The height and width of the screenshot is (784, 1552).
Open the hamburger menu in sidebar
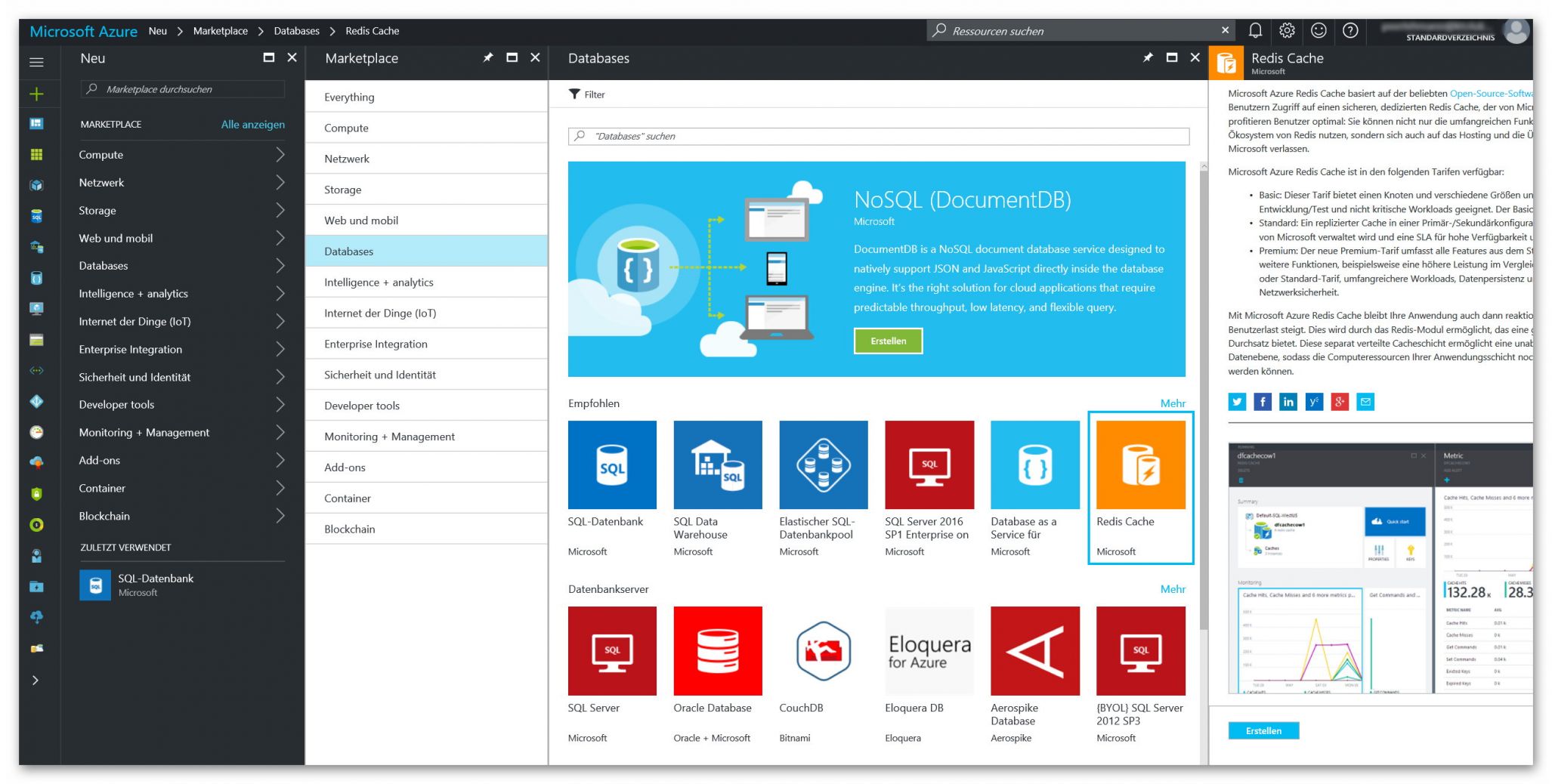pyautogui.click(x=36, y=62)
